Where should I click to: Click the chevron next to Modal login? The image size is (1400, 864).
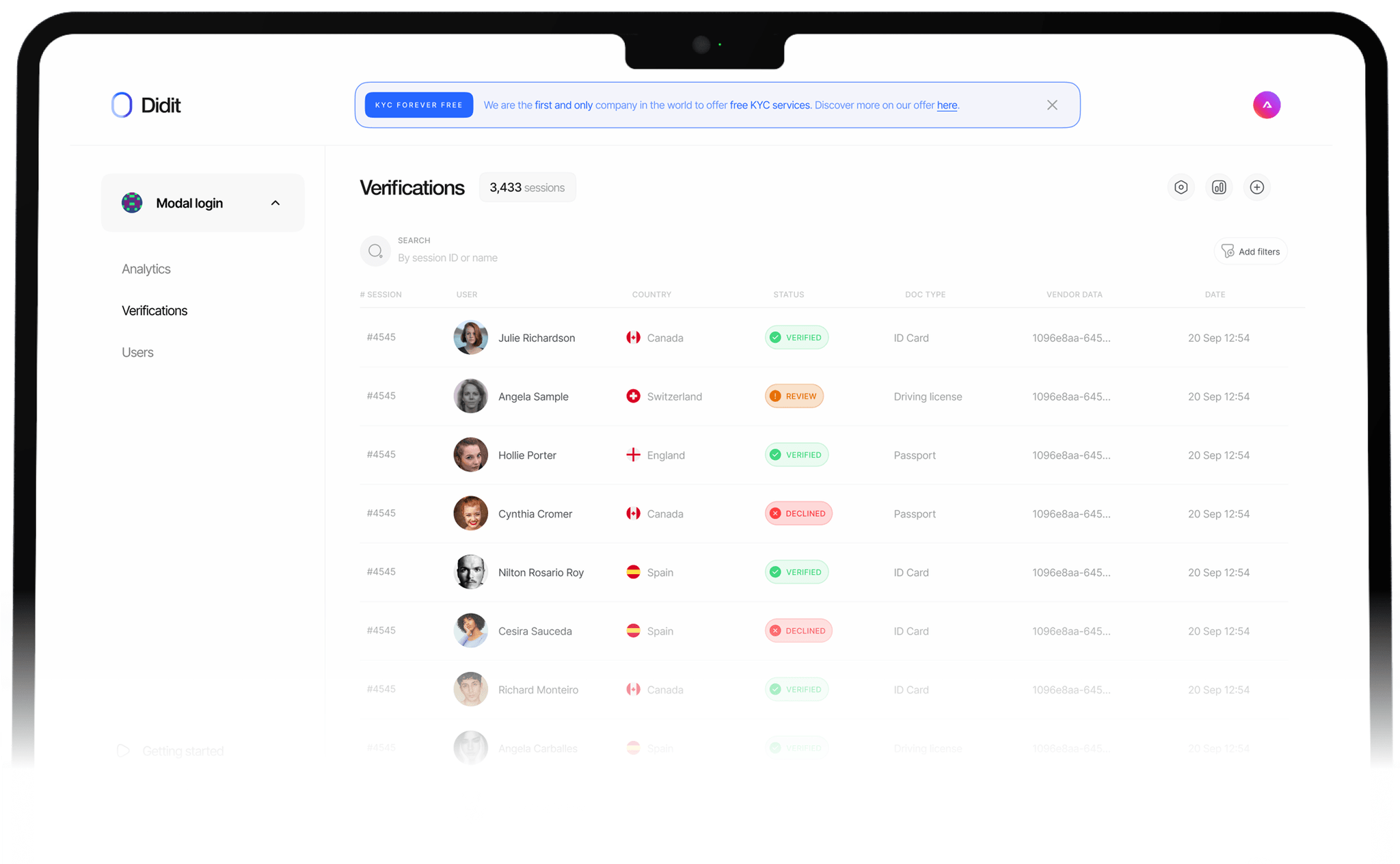coord(276,202)
